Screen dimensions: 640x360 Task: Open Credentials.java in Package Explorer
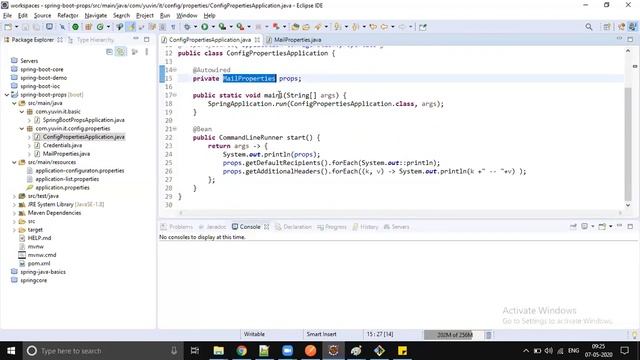pyautogui.click(x=62, y=145)
